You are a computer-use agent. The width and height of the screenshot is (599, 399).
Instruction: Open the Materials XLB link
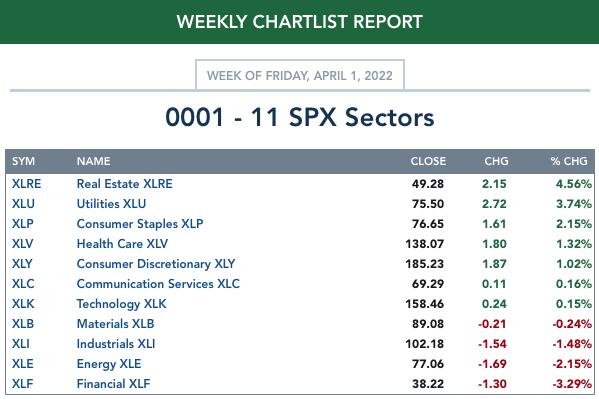[115, 324]
